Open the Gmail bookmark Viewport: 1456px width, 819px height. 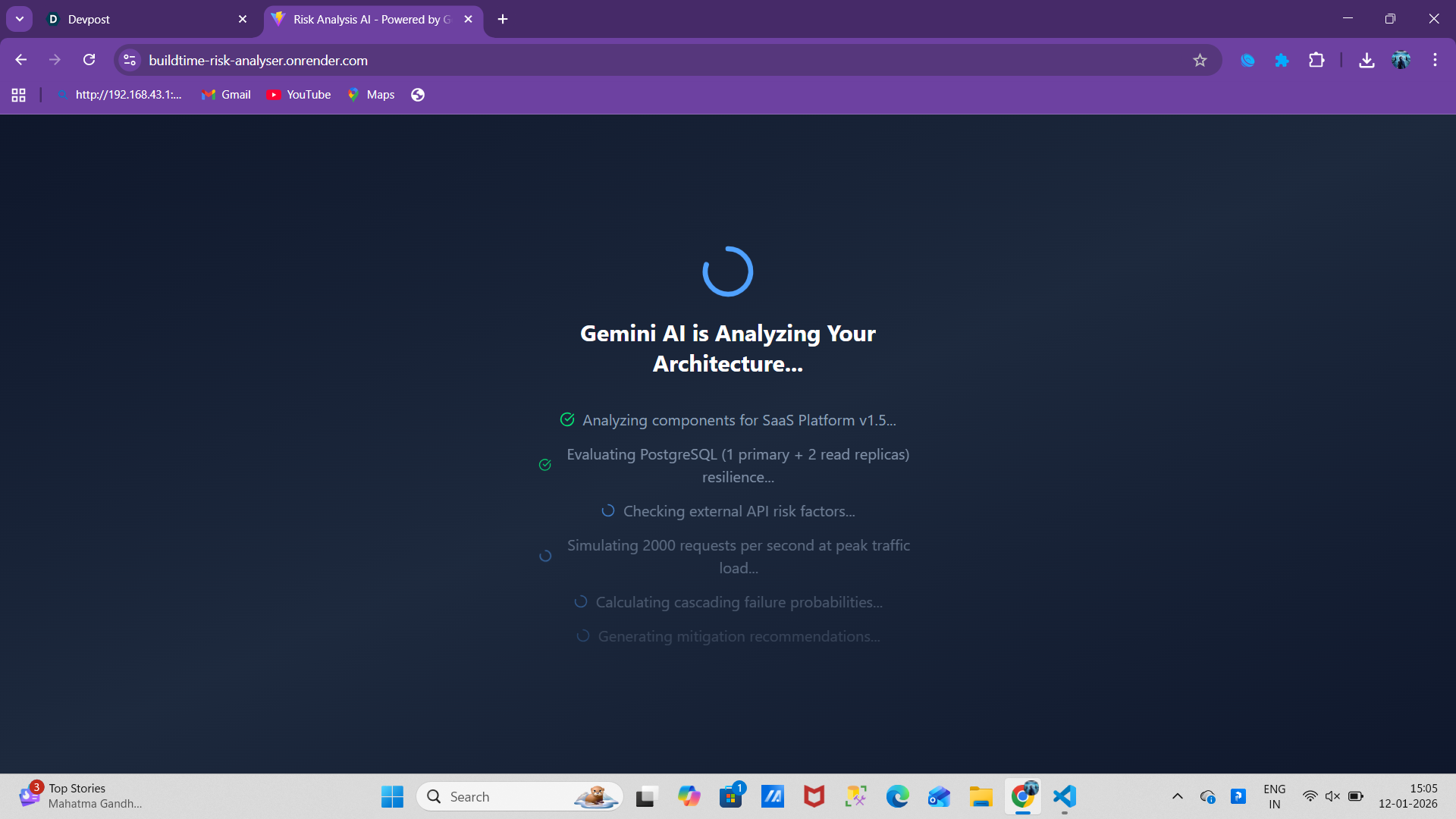click(226, 95)
